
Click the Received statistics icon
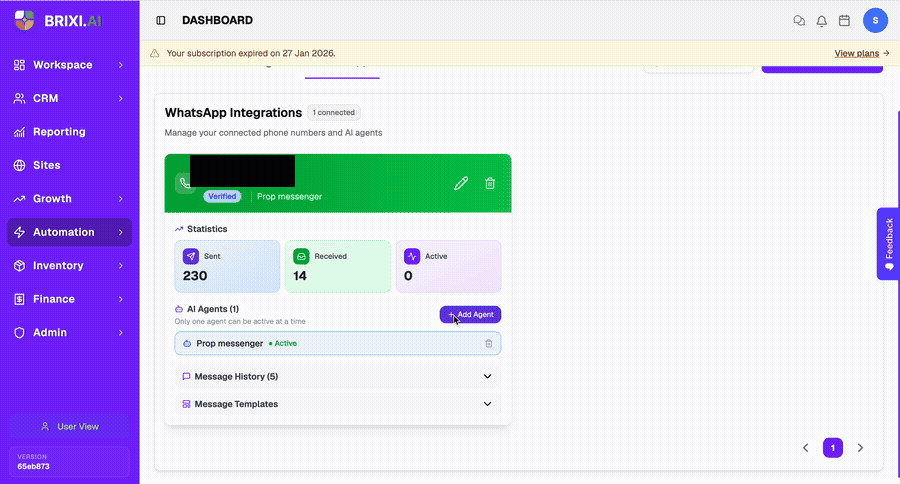(x=301, y=256)
